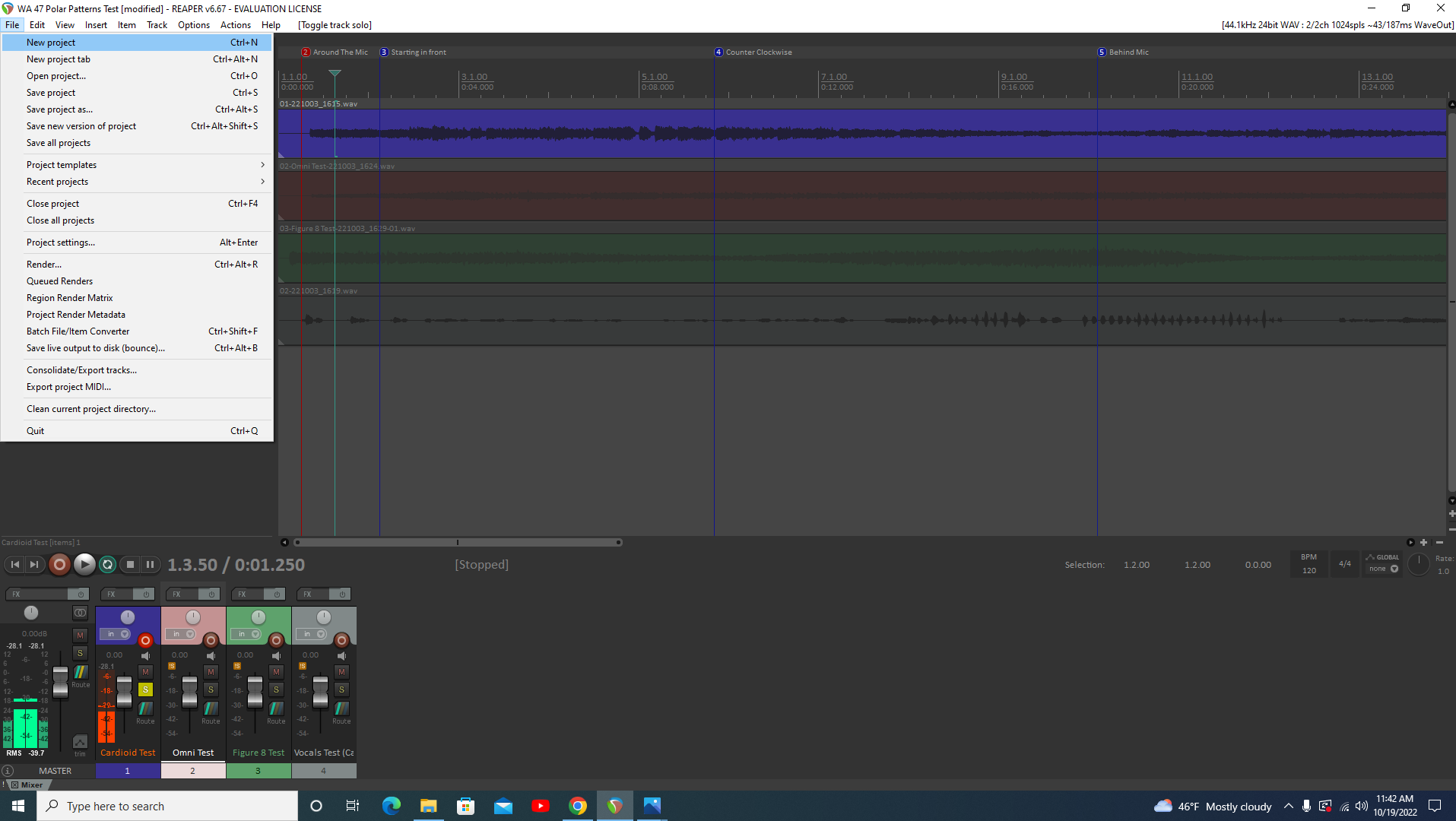Click Omni Test pan knob

193,617
